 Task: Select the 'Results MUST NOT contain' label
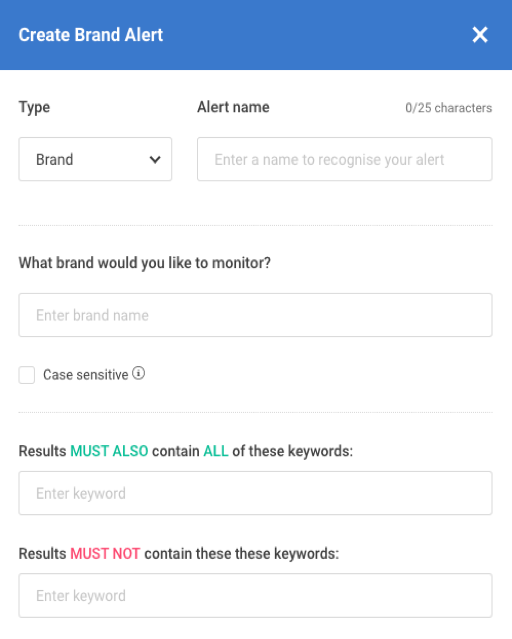click(179, 554)
